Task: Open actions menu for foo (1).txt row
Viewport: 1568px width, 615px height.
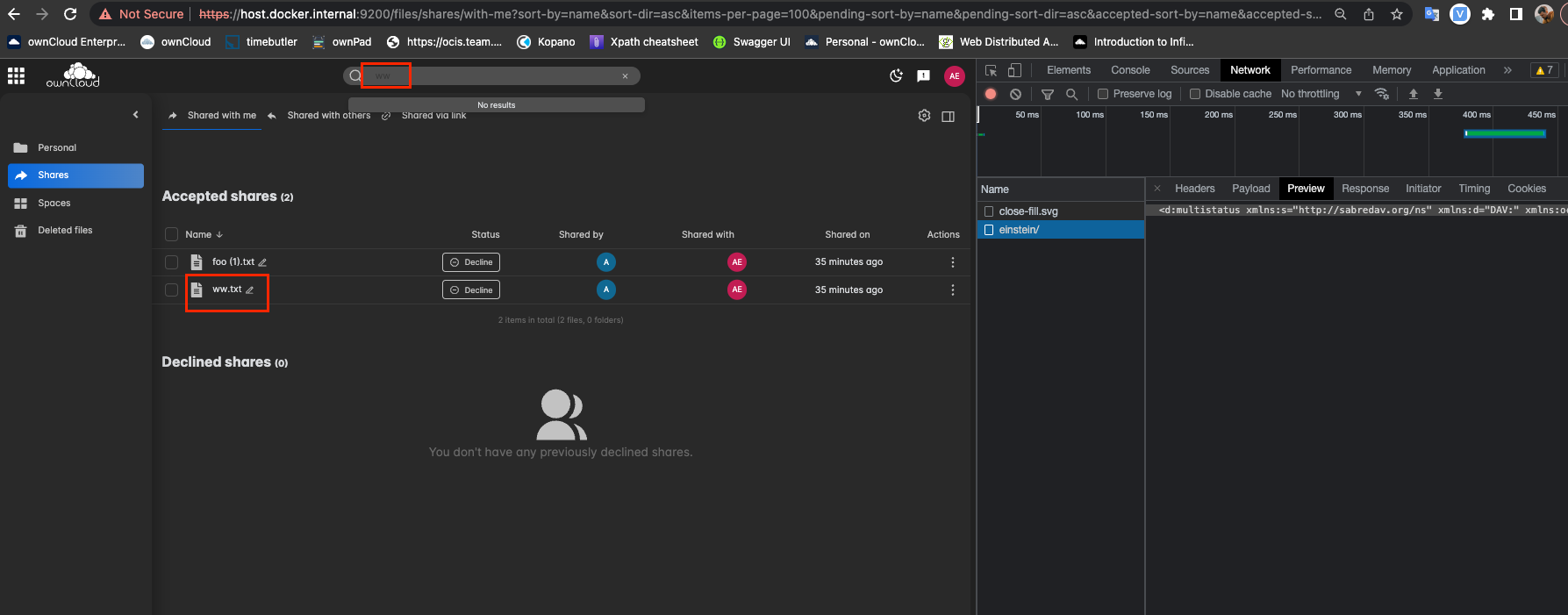Action: pos(953,262)
